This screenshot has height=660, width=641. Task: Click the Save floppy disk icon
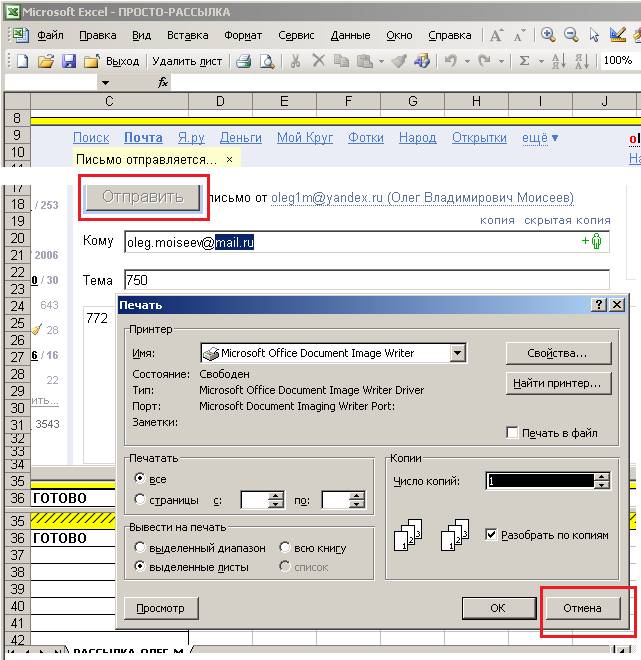tap(69, 61)
